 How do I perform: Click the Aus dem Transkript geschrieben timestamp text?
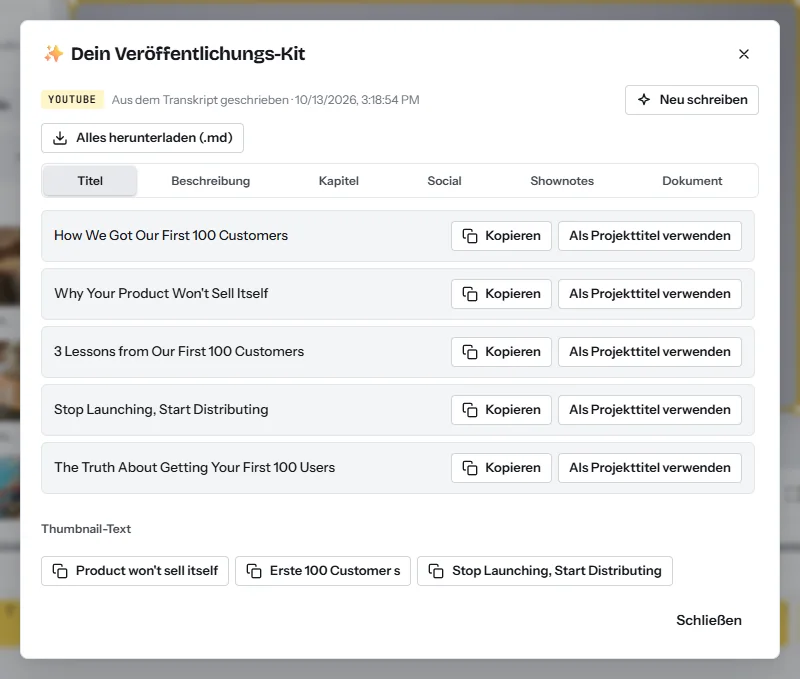pos(265,100)
